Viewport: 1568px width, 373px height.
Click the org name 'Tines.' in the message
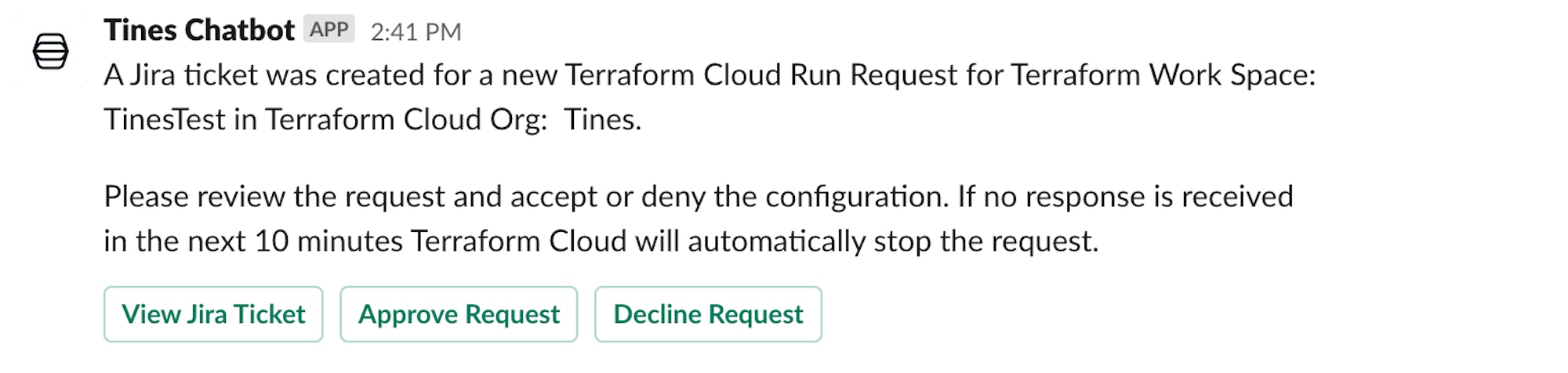(603, 119)
